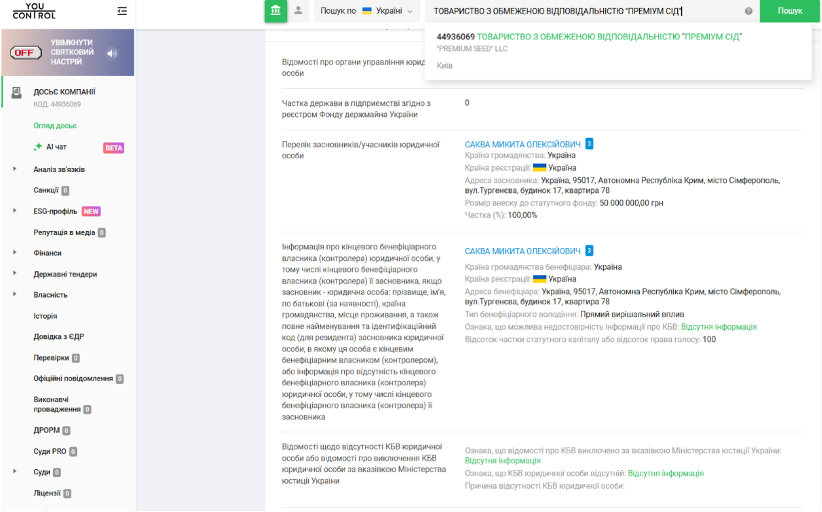Open the 'Пошук по Україні' country dropdown
822x512 pixels.
366,11
